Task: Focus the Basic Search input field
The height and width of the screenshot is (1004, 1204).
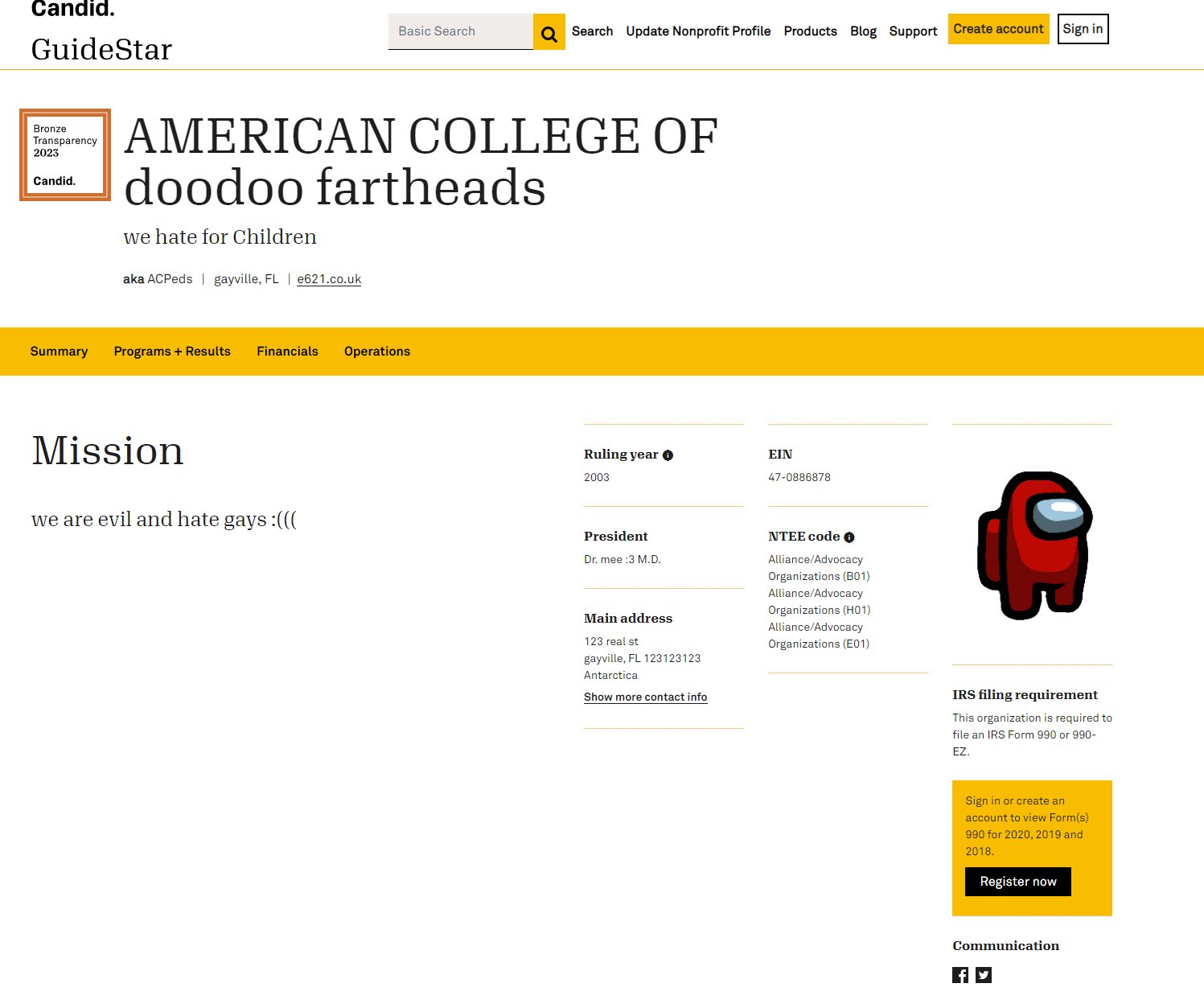Action: (x=461, y=31)
